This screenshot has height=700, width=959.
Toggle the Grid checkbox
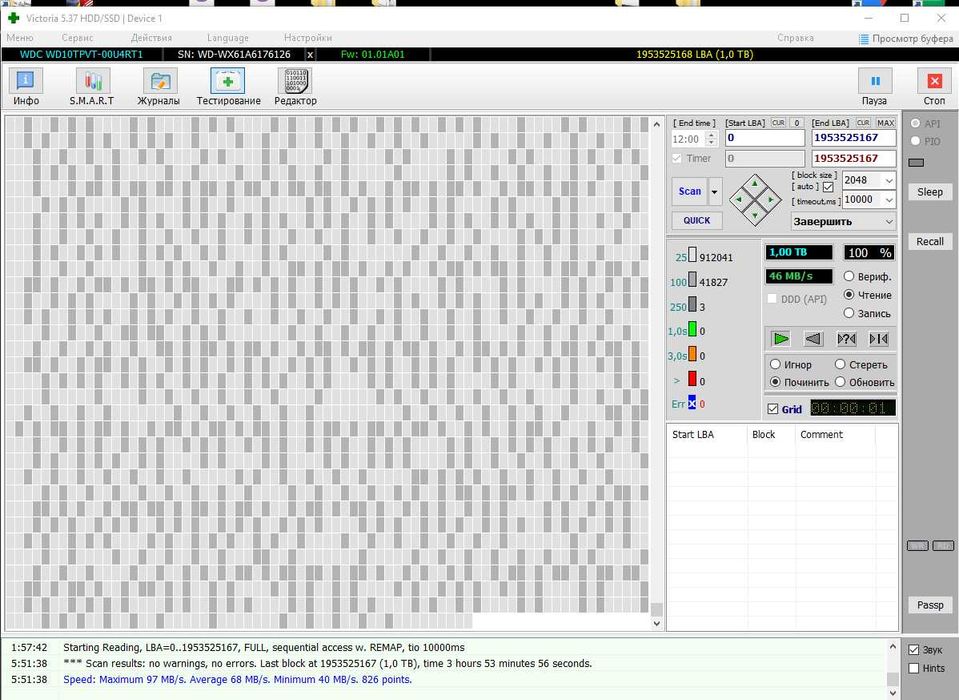[772, 409]
